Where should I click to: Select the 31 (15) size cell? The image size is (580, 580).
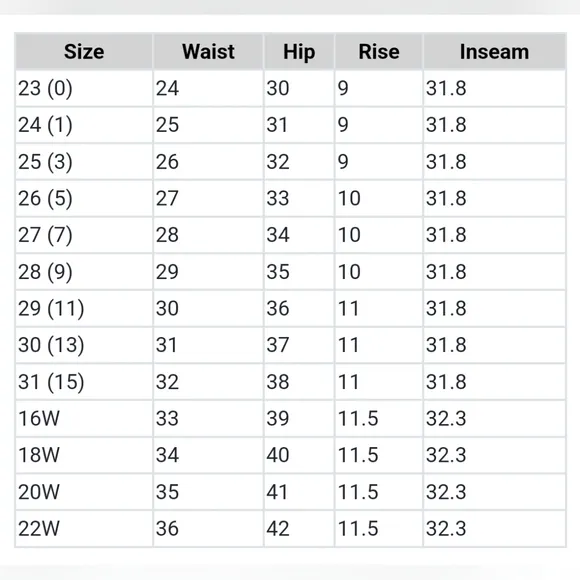click(x=84, y=381)
